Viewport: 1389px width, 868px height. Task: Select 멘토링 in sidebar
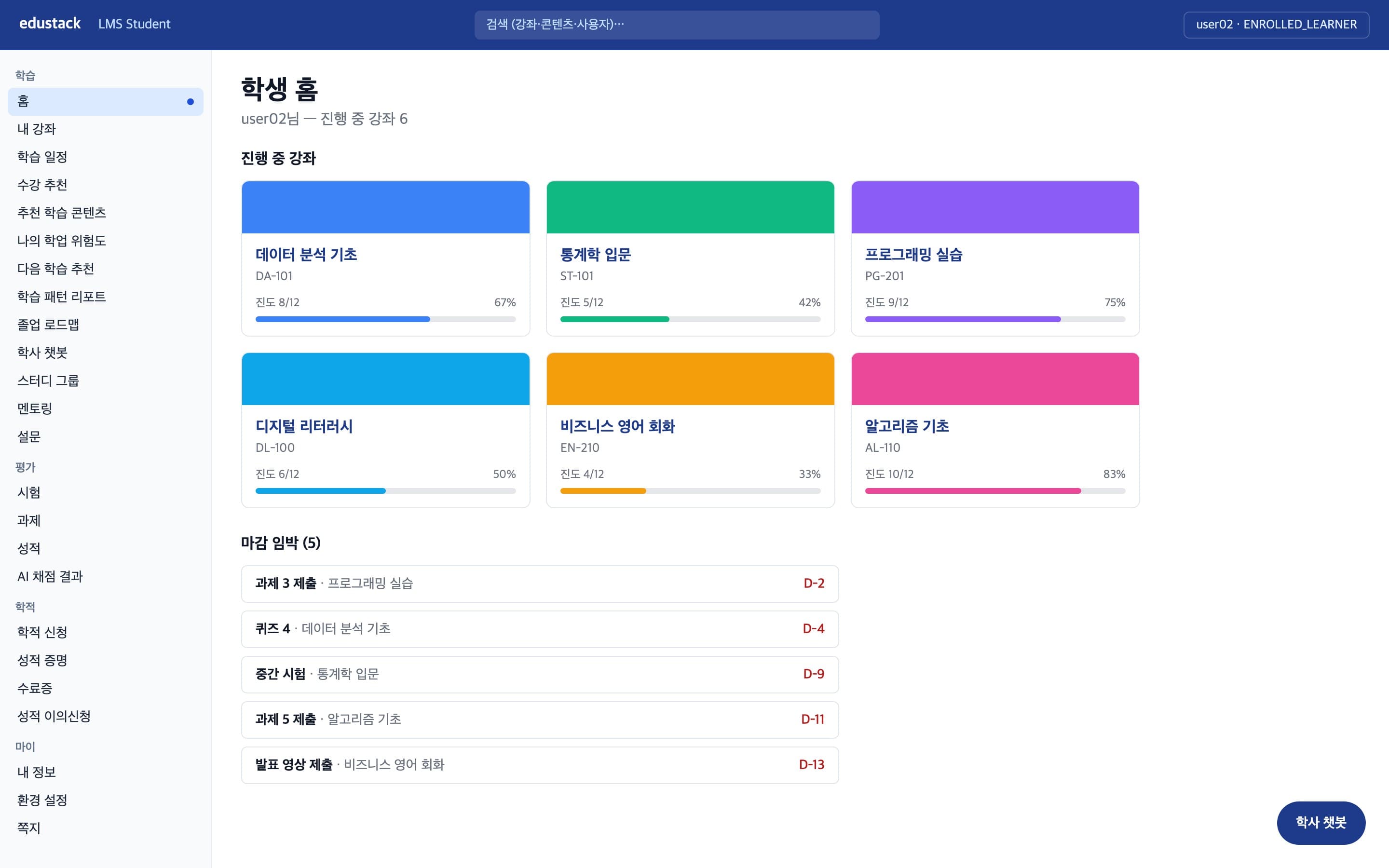[x=106, y=409]
